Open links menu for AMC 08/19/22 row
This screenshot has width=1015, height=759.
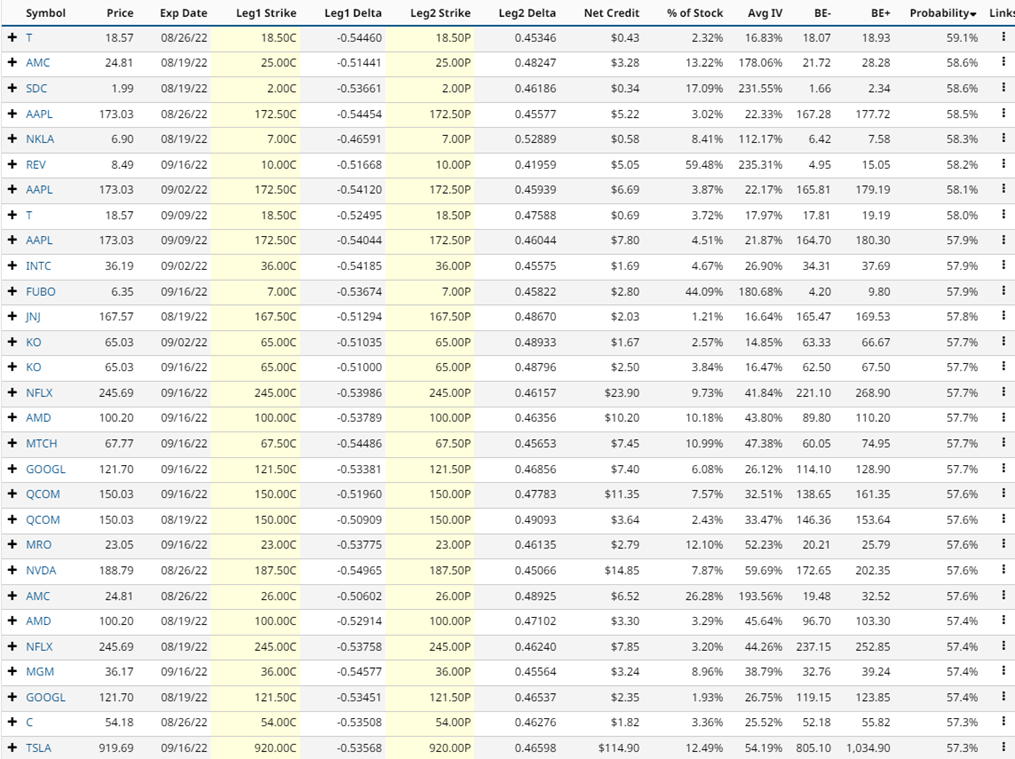click(x=1003, y=62)
